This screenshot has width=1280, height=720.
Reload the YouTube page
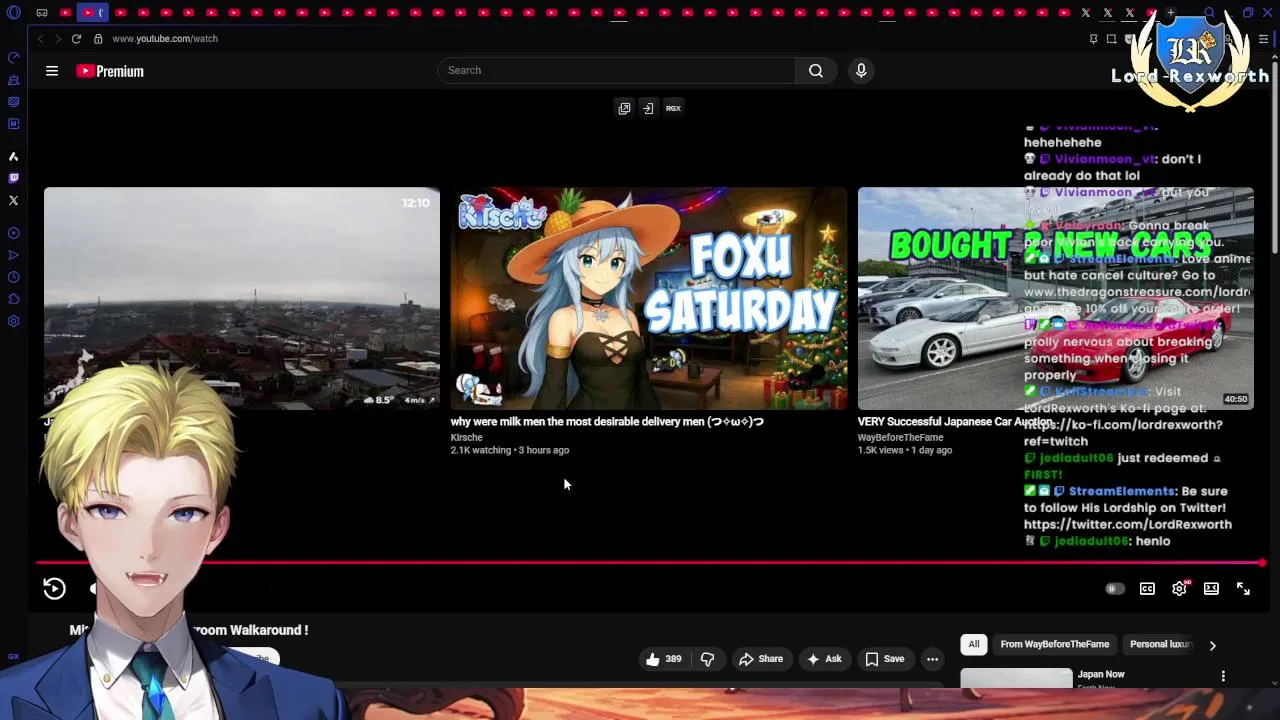(76, 39)
